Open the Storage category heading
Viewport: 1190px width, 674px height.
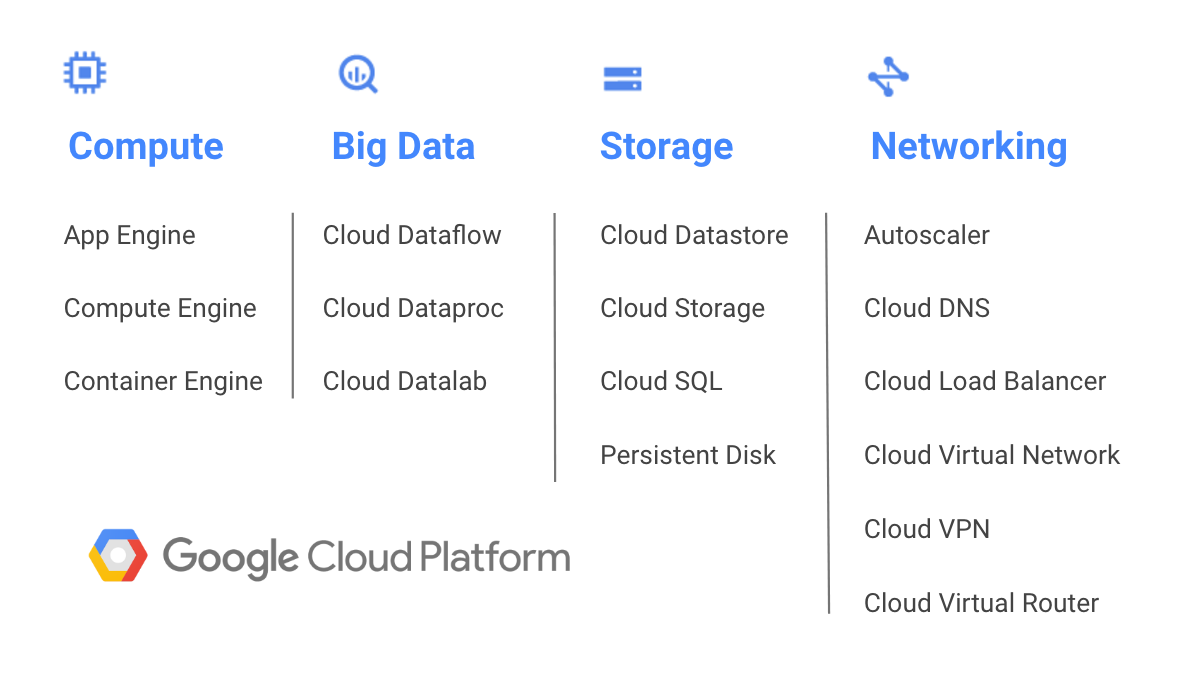pyautogui.click(x=666, y=146)
